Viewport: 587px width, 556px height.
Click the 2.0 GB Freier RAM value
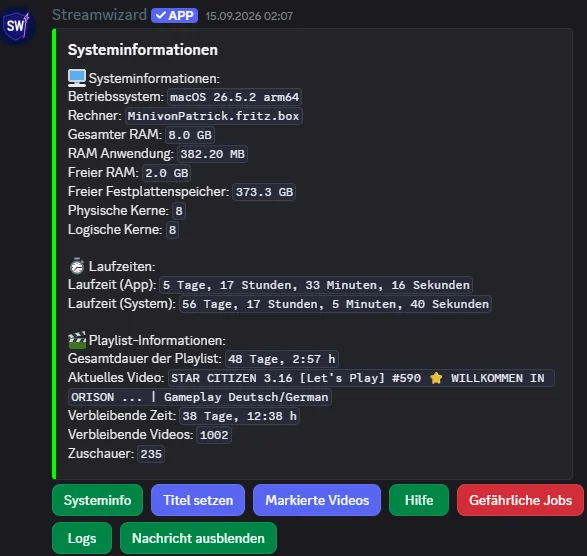(x=167, y=173)
